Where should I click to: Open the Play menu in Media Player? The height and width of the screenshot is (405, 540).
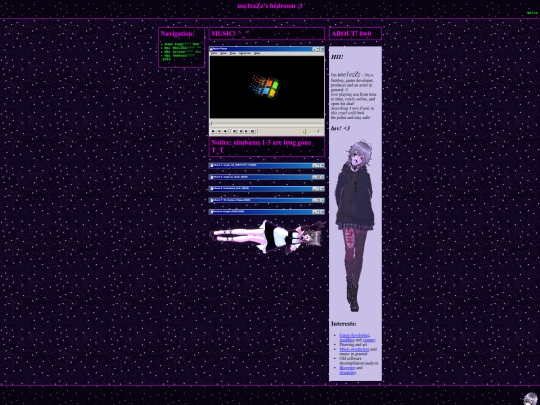[x=233, y=53]
